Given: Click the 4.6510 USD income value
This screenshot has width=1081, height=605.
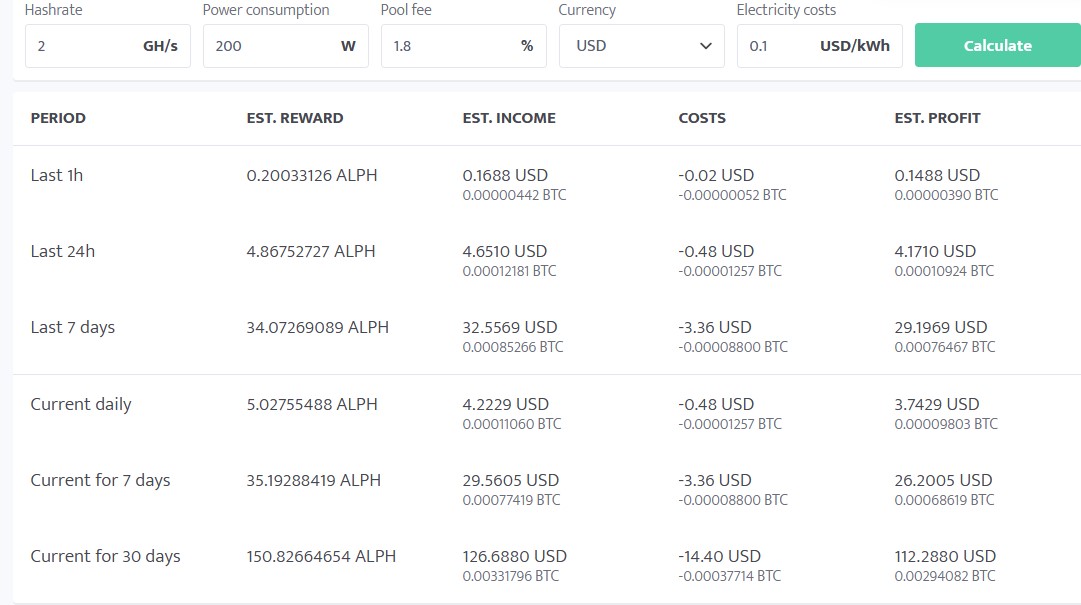Looking at the screenshot, I should [x=505, y=251].
